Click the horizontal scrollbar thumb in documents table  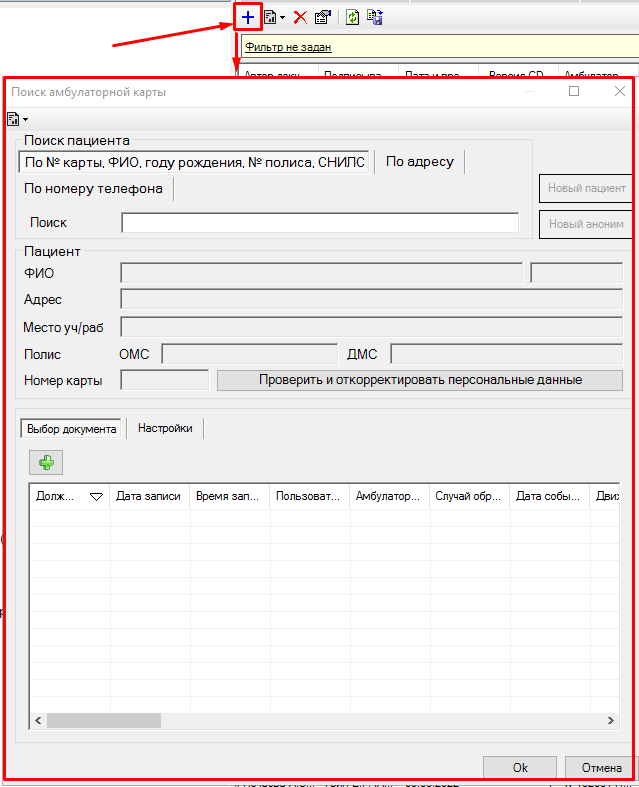[103, 720]
